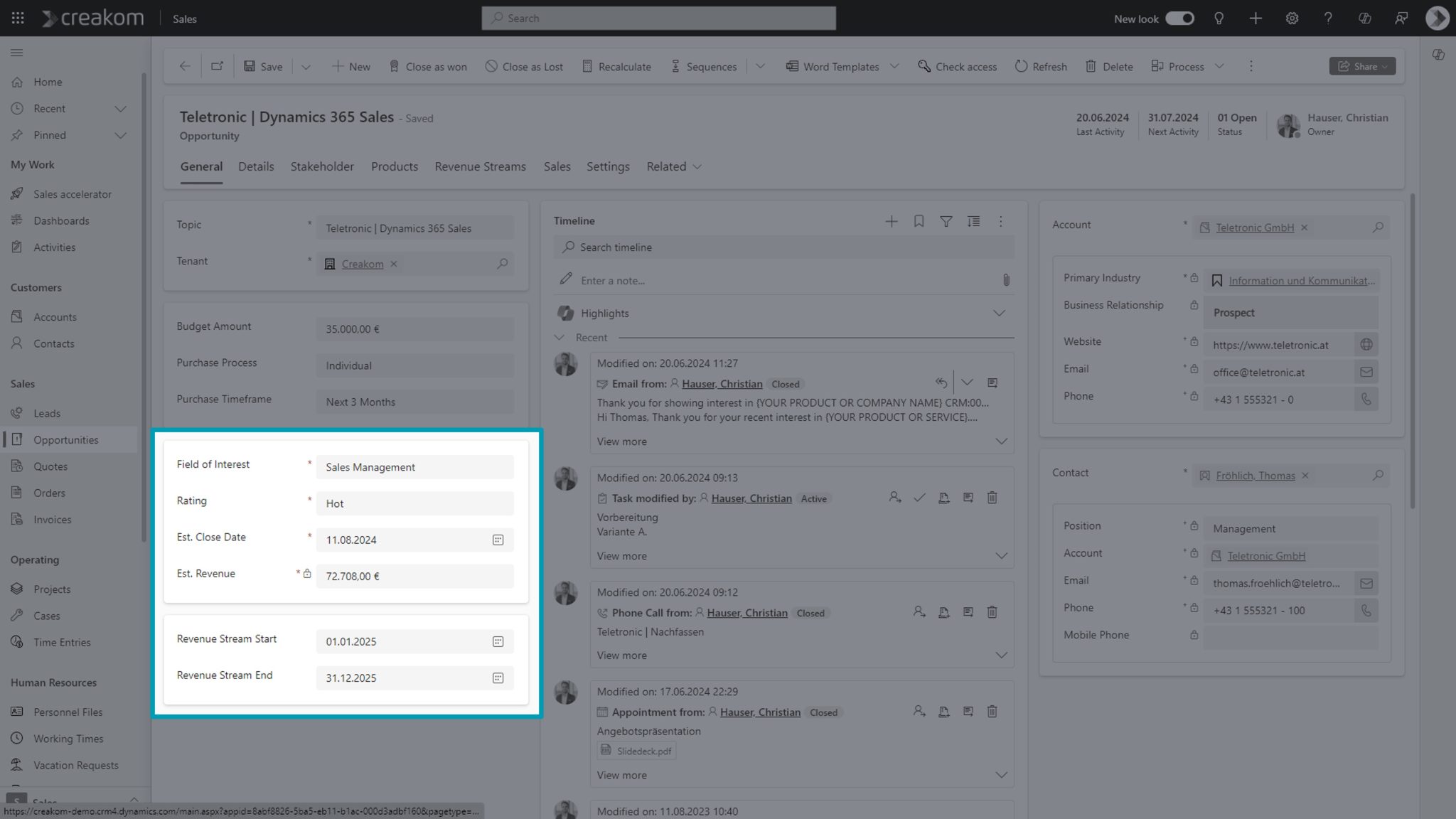Screen dimensions: 1456x819
Task: Open record in new window icon
Action: tap(217, 66)
